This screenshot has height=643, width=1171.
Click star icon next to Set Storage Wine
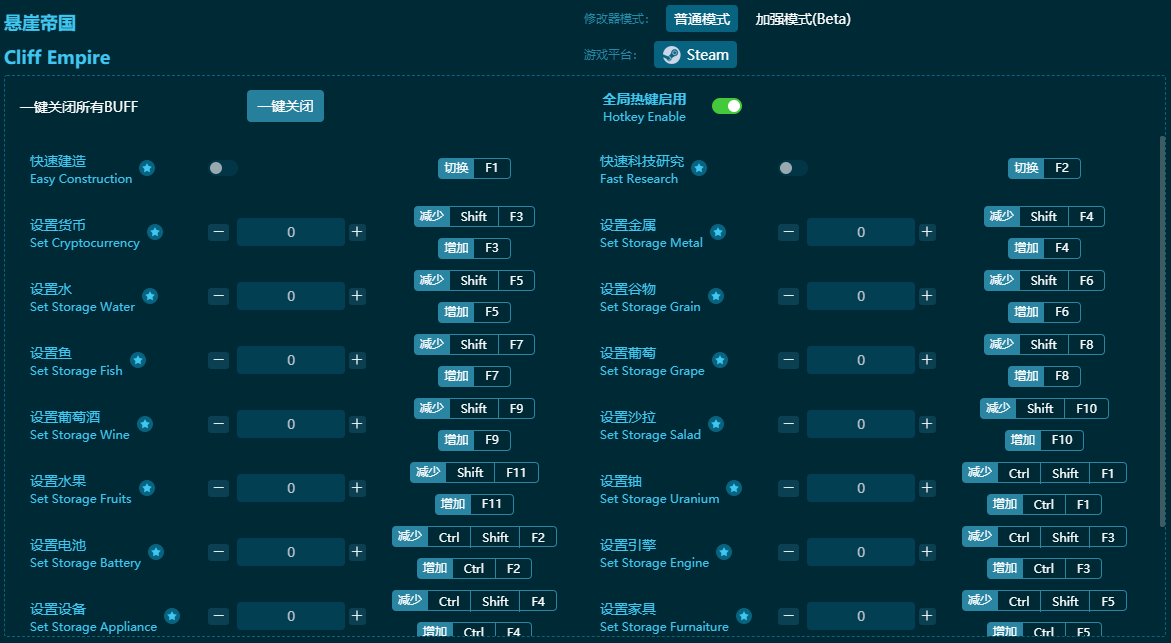pyautogui.click(x=145, y=424)
